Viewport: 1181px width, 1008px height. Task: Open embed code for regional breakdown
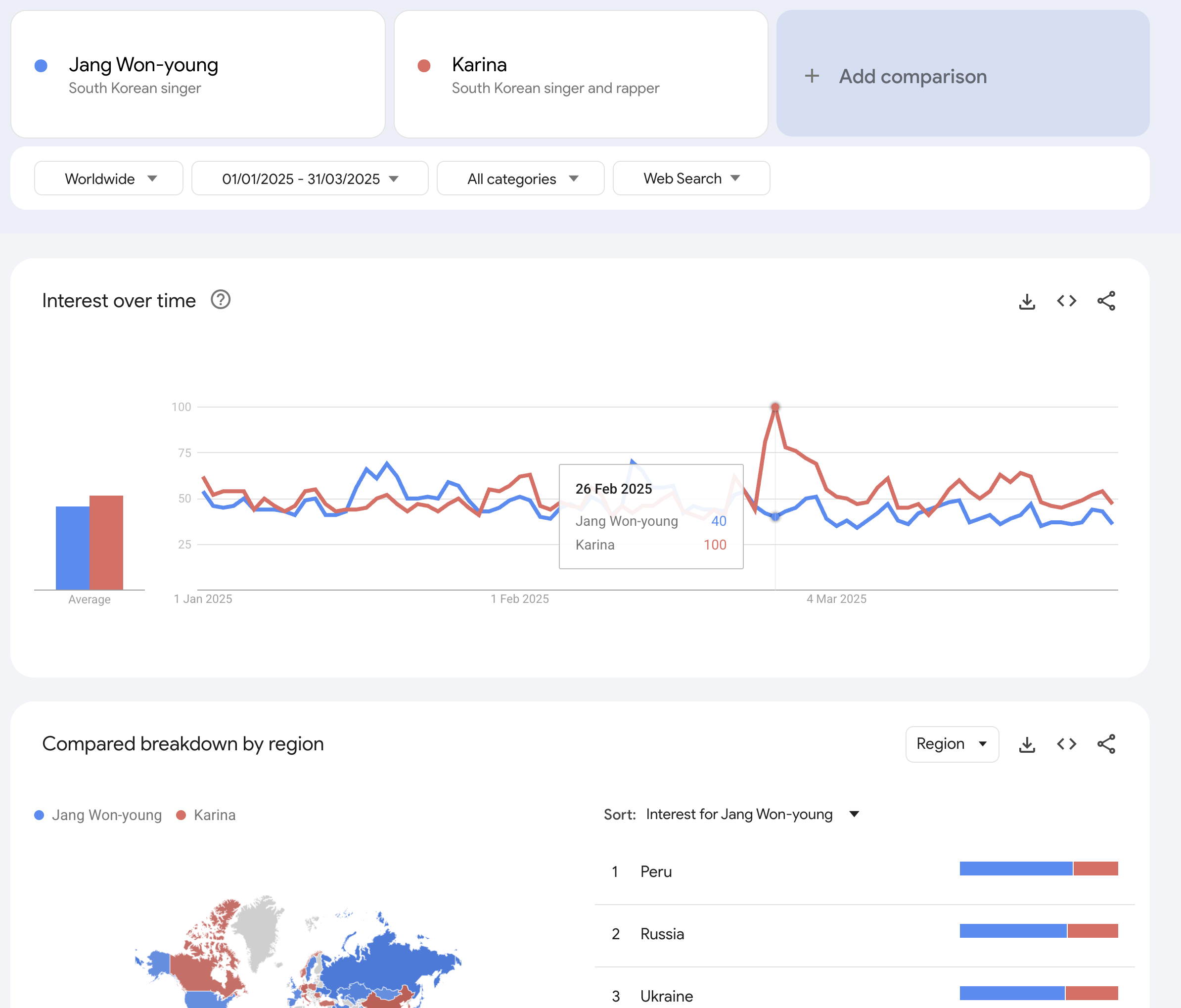[1066, 744]
